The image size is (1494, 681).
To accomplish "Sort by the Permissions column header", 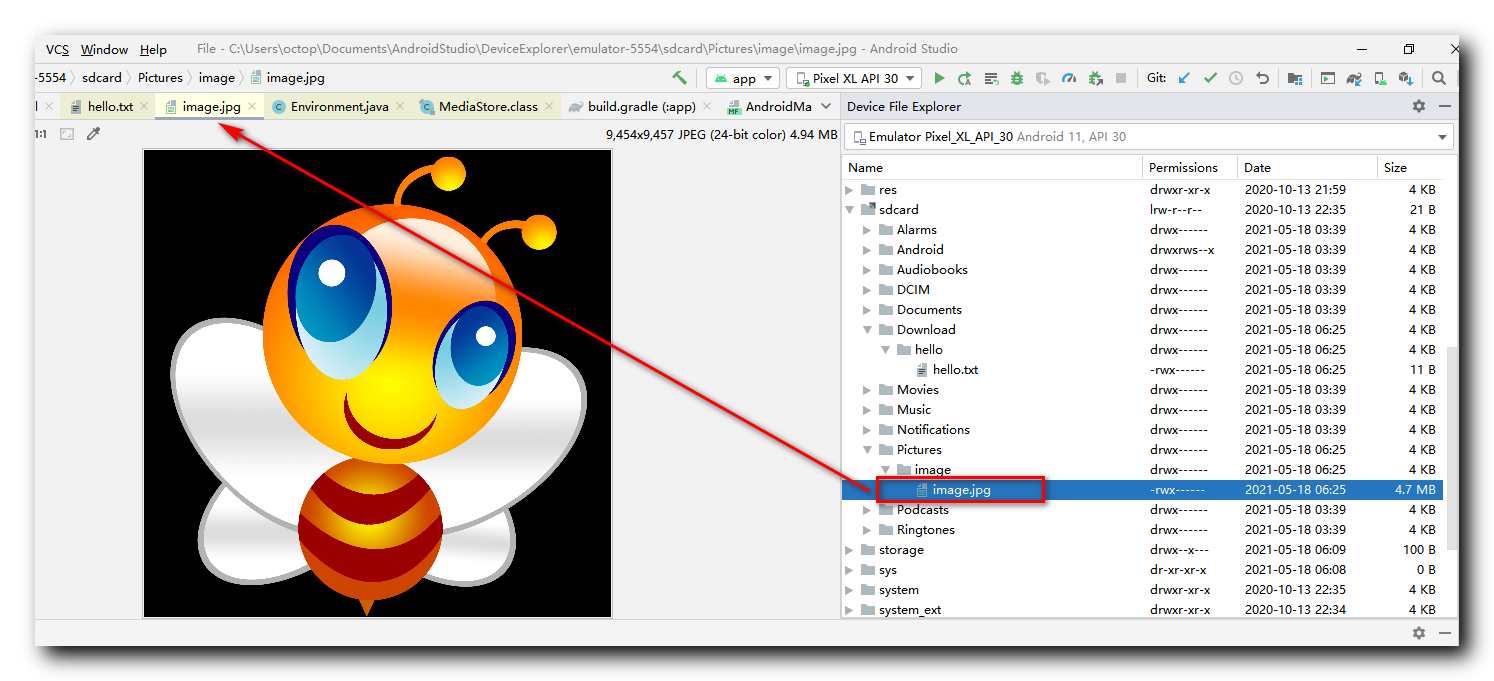I will pos(1190,168).
